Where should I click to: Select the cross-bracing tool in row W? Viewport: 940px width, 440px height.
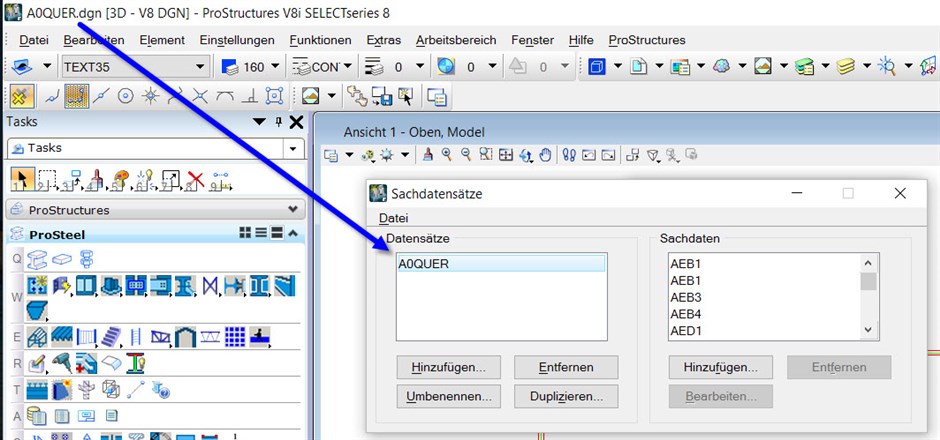210,286
